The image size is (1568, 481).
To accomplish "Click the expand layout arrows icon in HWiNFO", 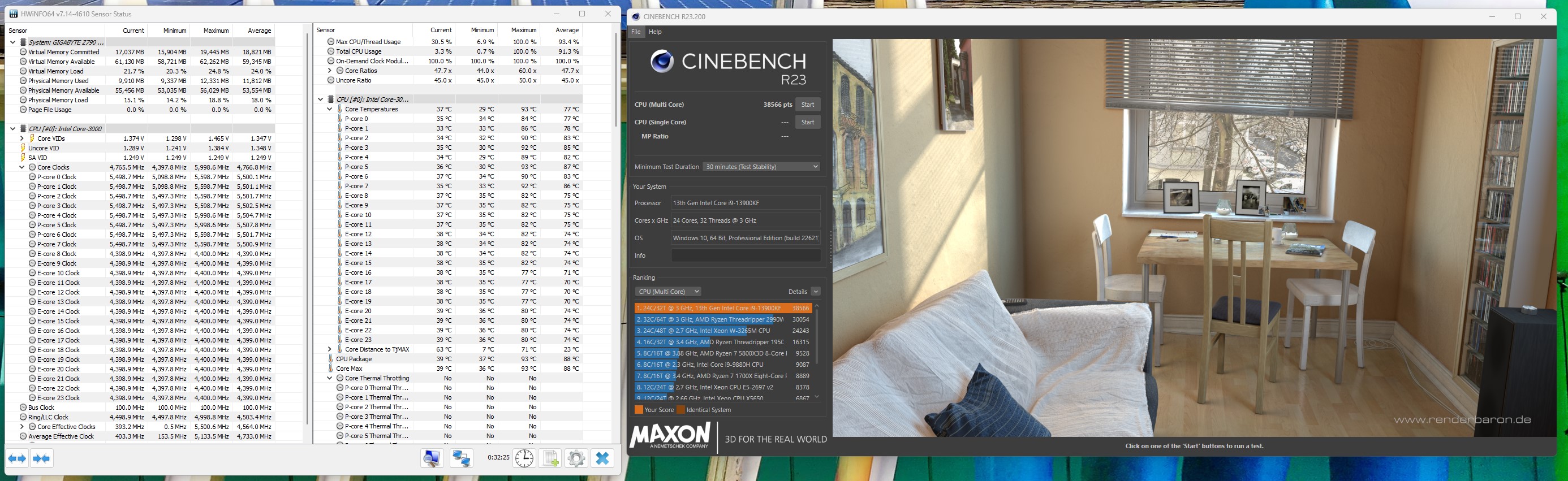I will coord(17,458).
